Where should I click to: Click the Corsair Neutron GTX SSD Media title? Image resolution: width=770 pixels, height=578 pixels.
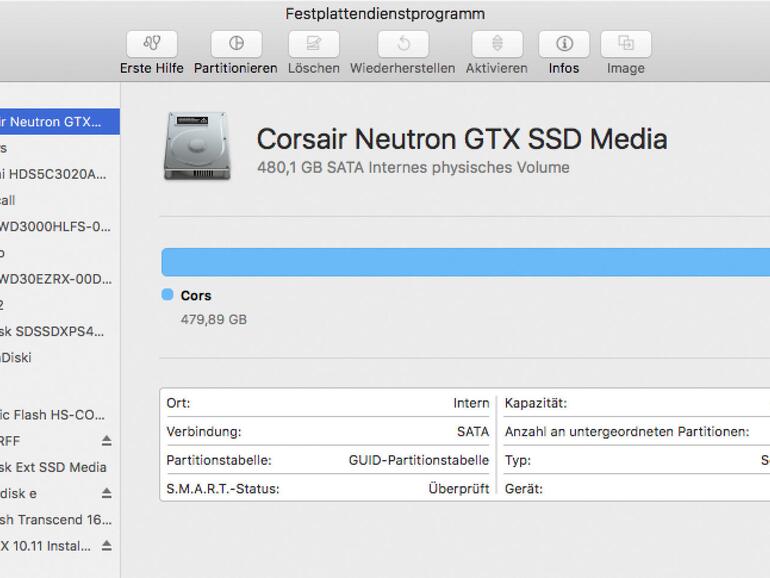pos(462,138)
